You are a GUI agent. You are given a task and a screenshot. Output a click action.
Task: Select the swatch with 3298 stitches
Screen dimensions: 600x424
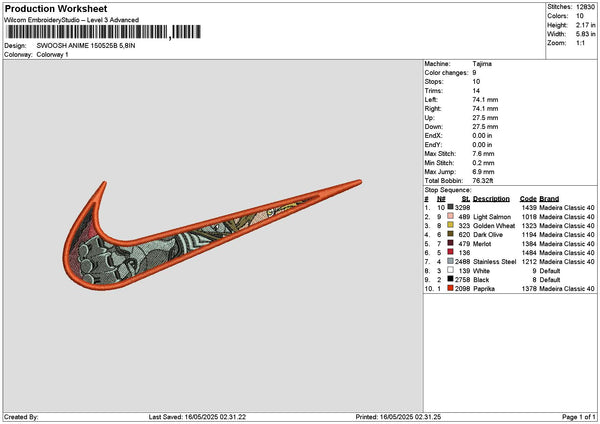tap(450, 207)
